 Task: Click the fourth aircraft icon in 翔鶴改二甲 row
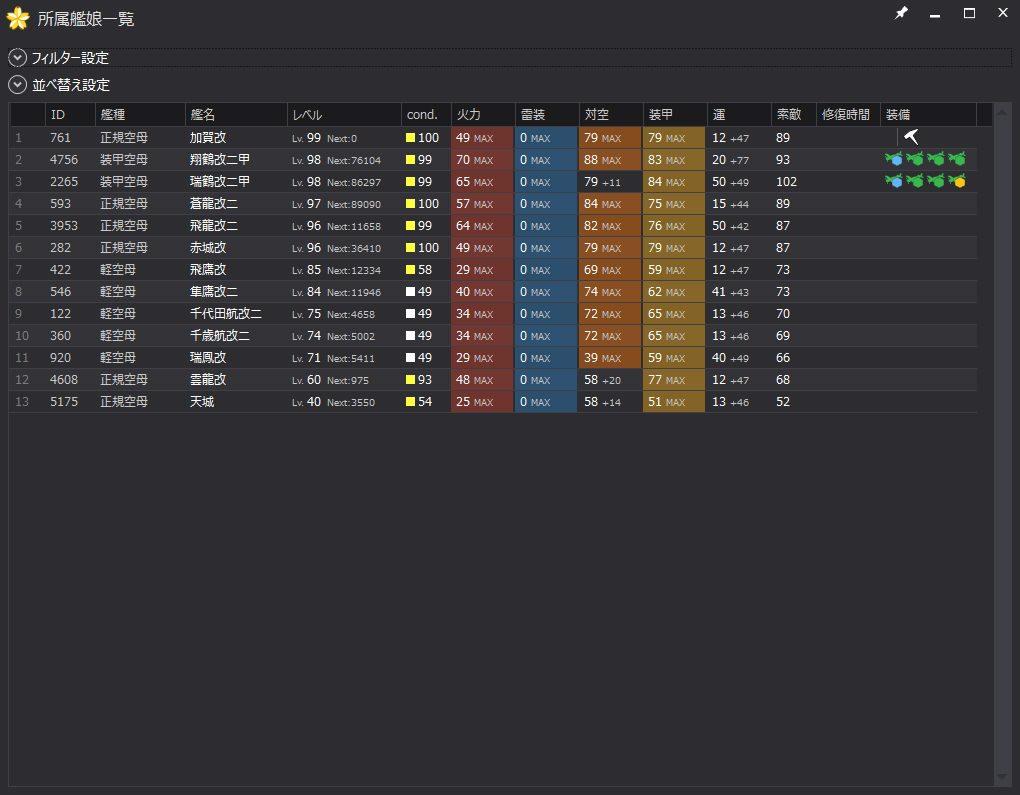pos(956,159)
